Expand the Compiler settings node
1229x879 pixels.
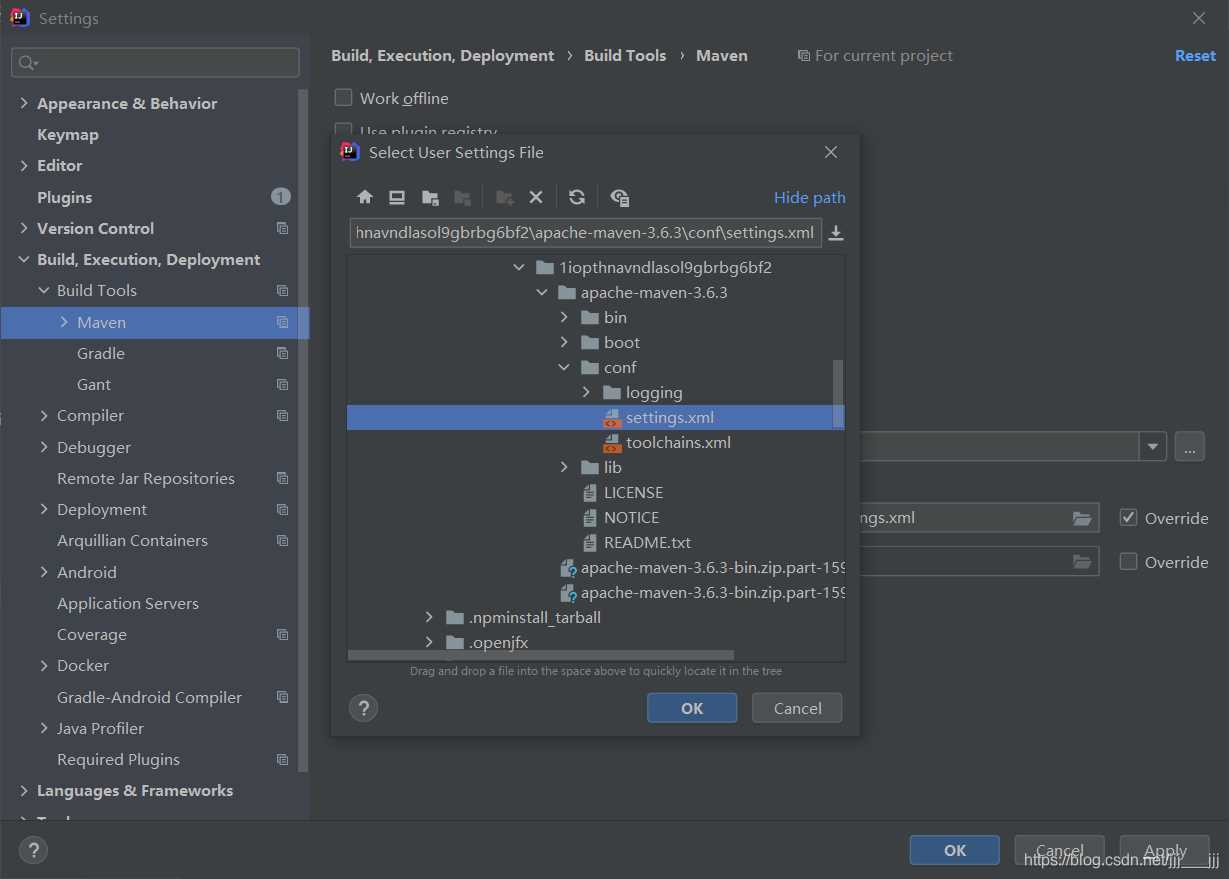[x=44, y=415]
